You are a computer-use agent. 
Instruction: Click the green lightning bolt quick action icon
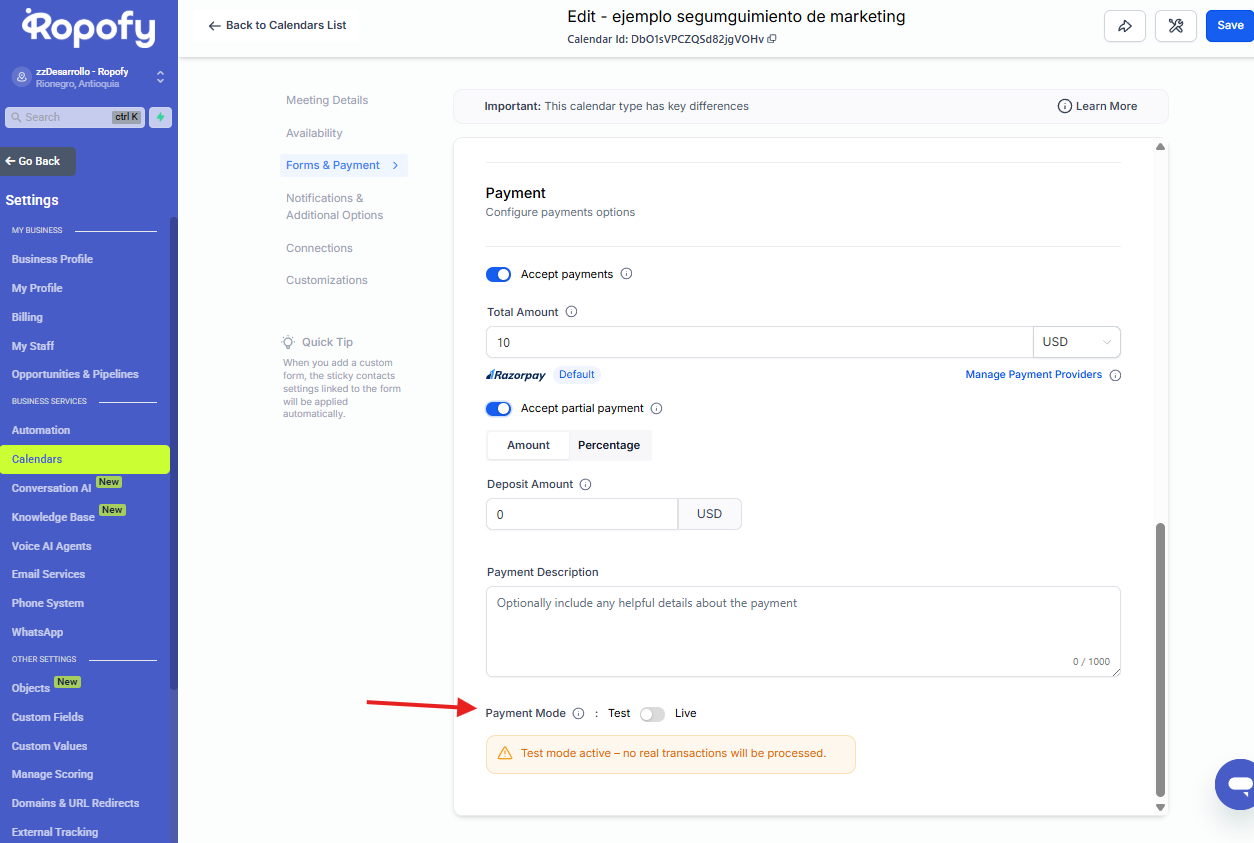coord(160,117)
